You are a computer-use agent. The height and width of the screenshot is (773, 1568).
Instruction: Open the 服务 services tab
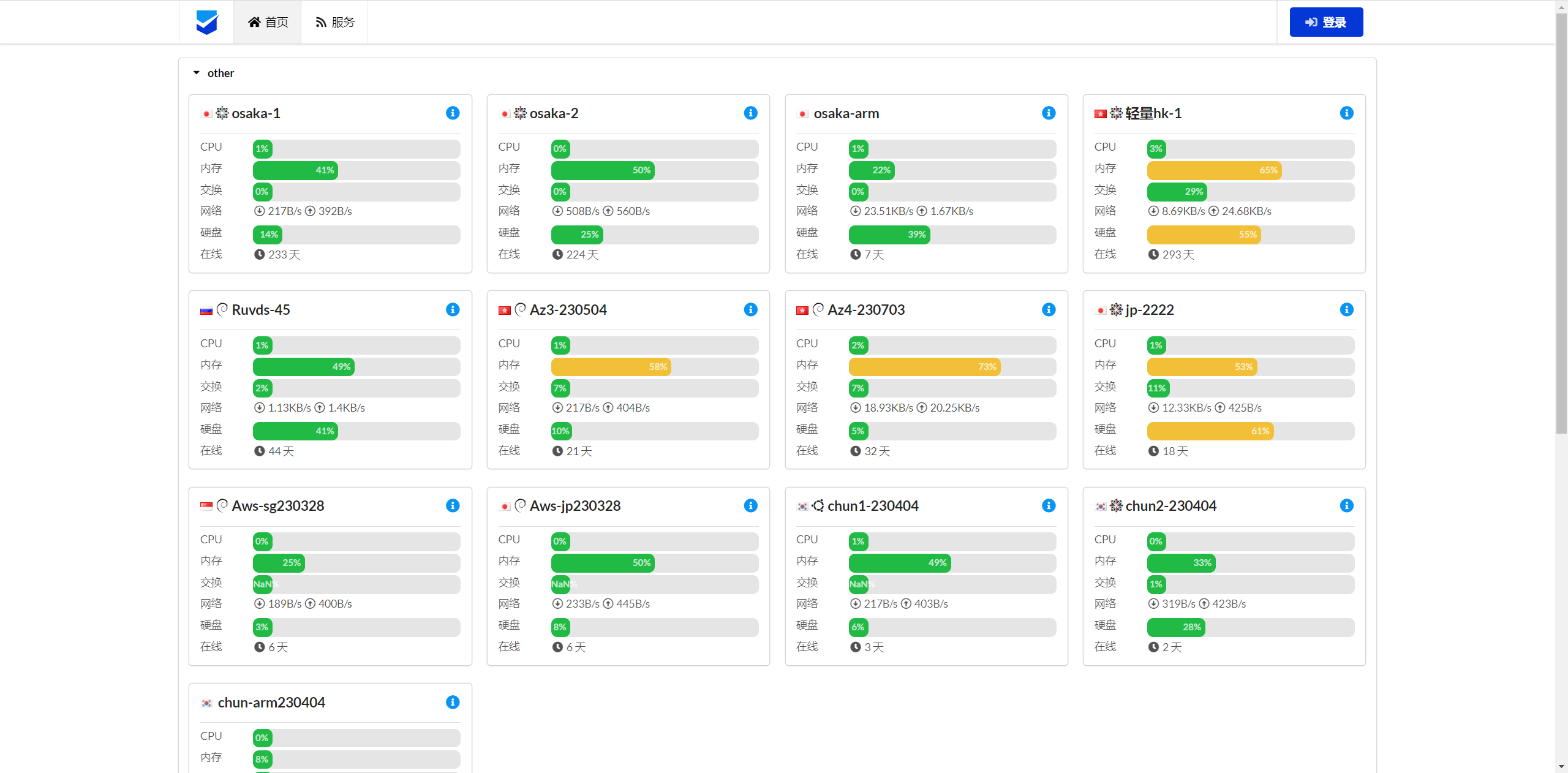335,22
